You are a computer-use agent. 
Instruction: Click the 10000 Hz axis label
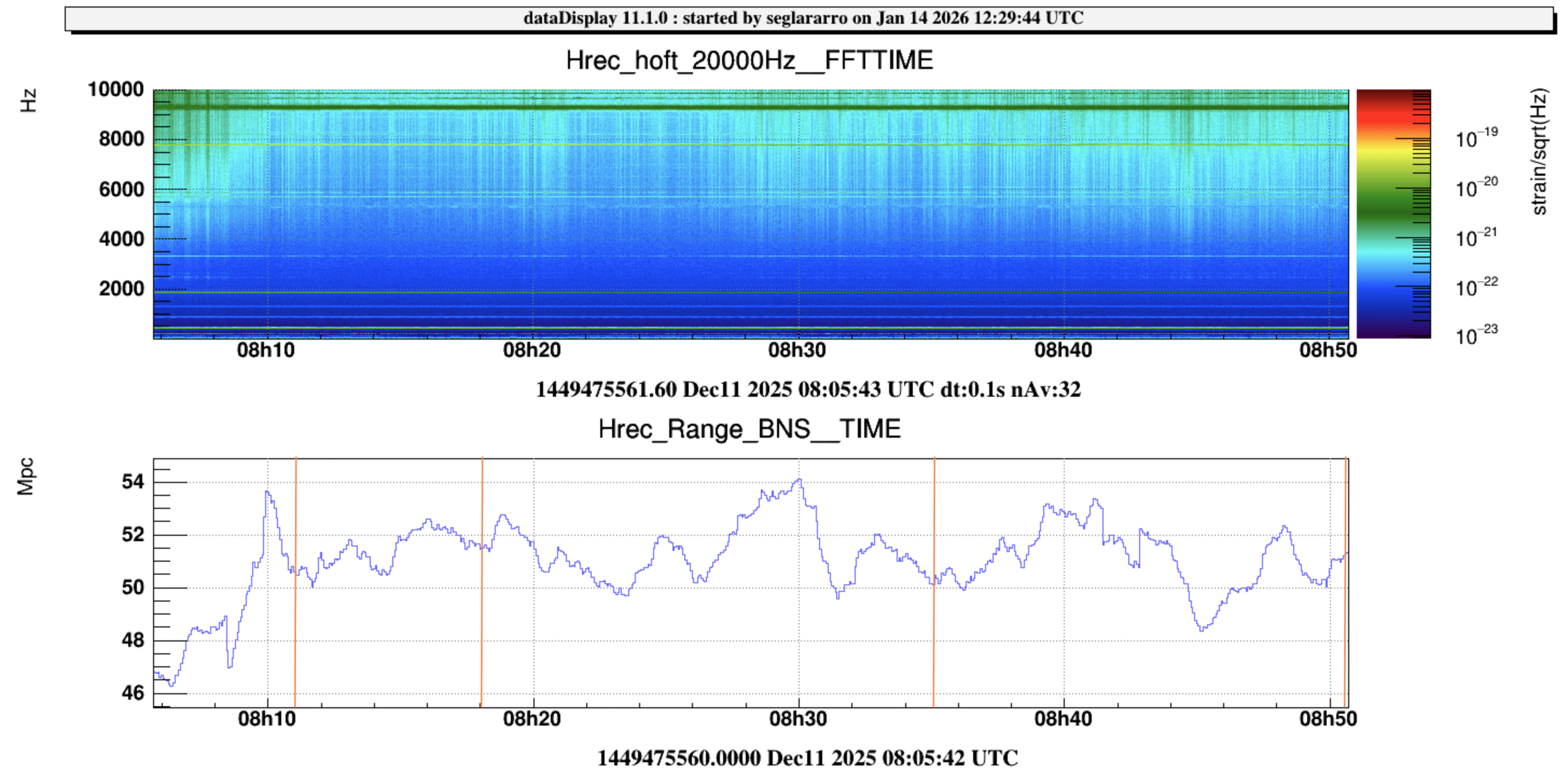[x=116, y=89]
